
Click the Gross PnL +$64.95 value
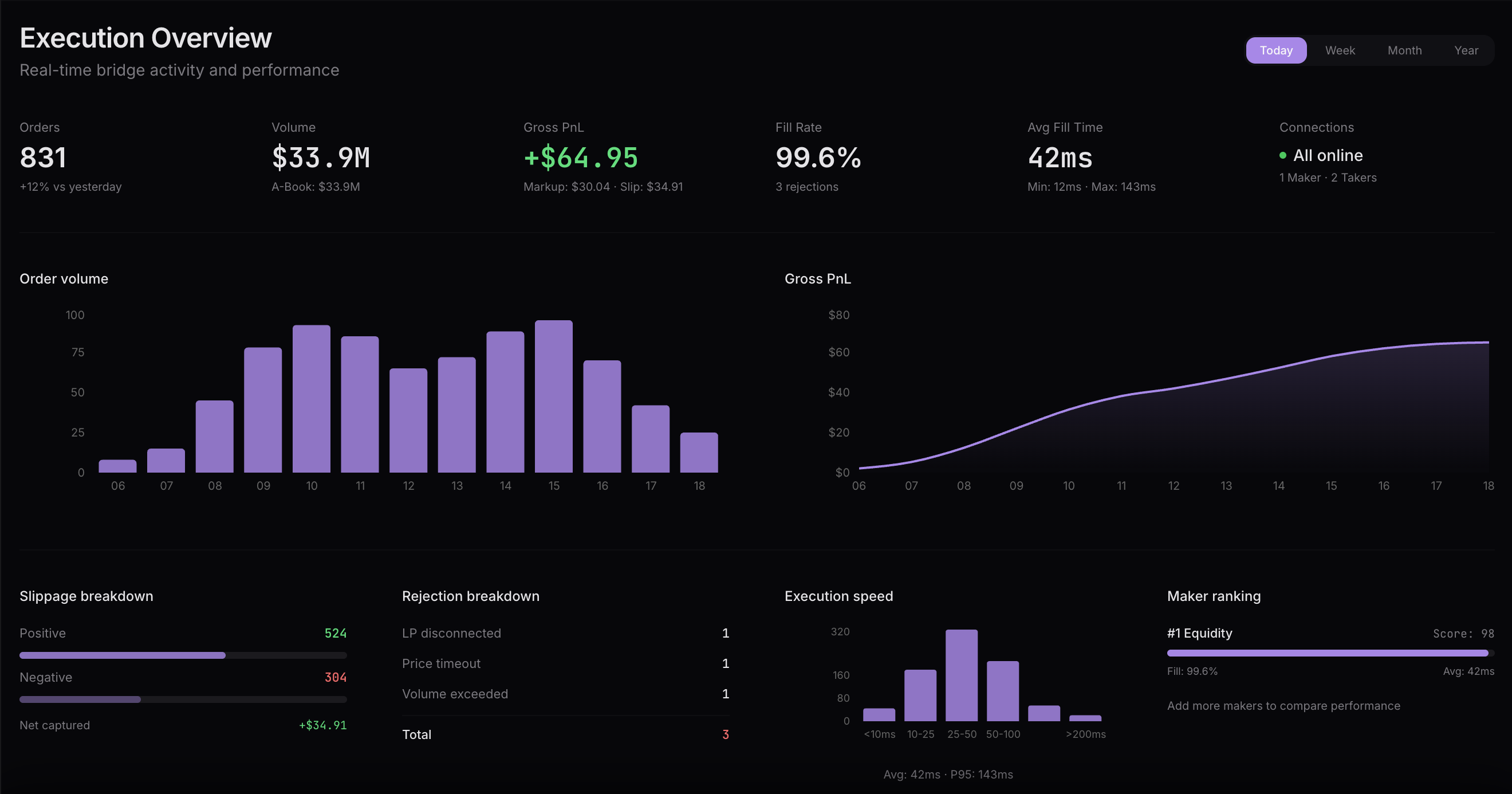(580, 157)
